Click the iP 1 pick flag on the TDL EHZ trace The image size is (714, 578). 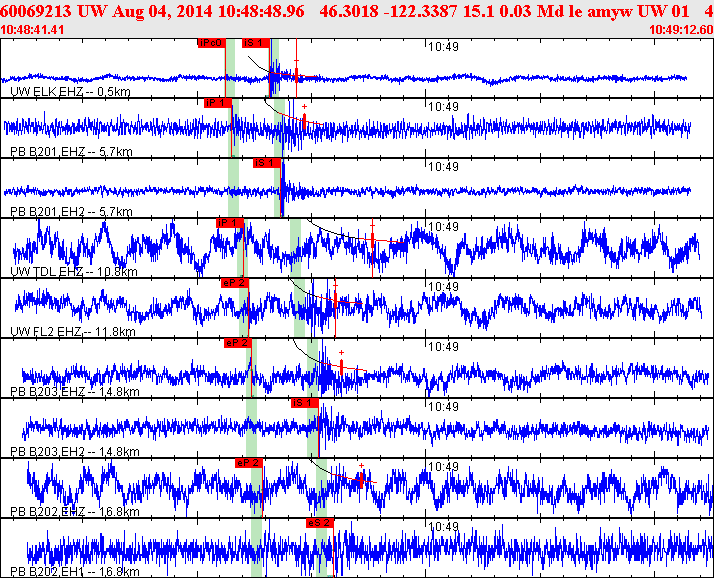pos(229,223)
